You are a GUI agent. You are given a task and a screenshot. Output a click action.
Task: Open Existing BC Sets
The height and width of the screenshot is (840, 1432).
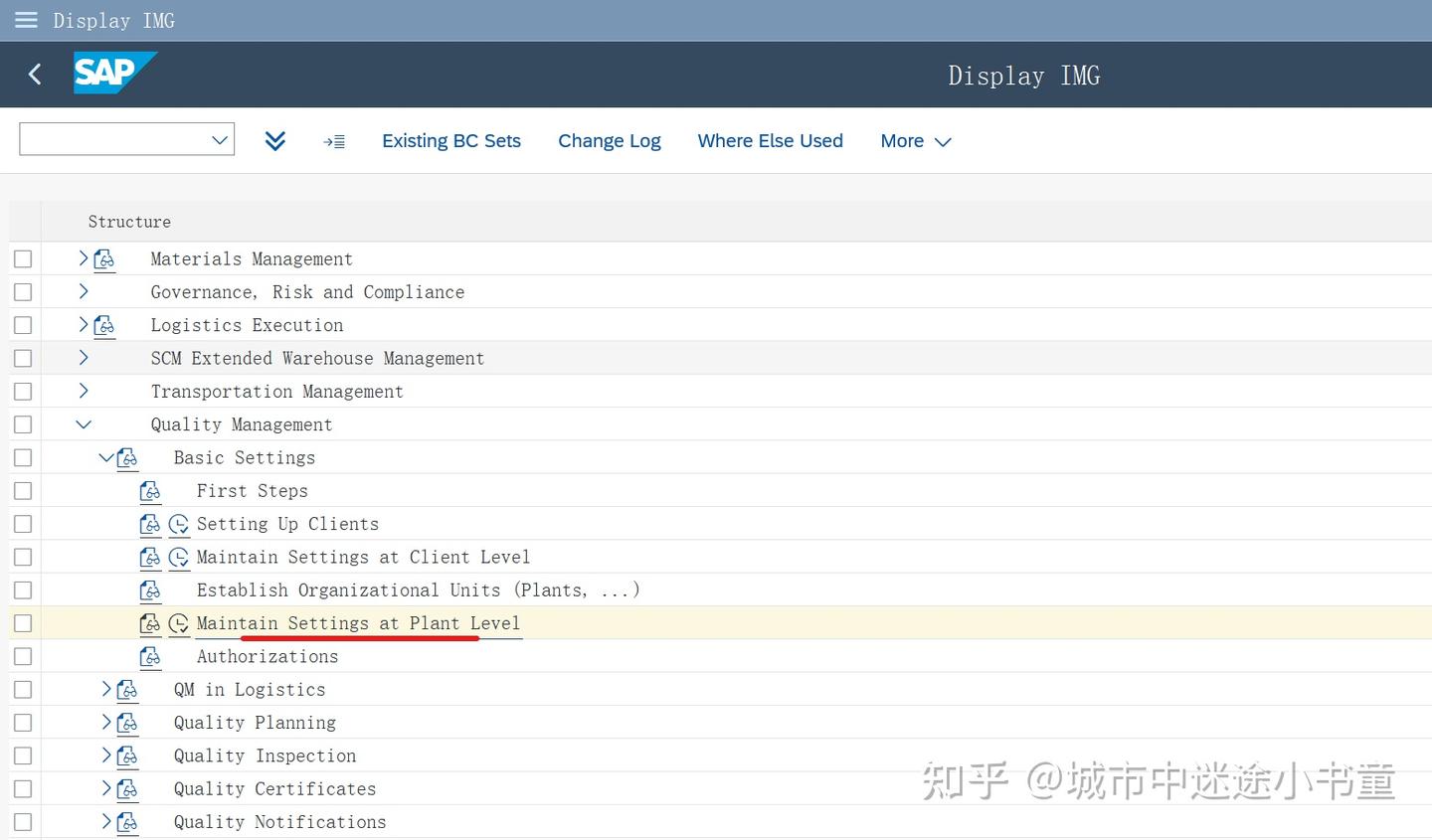click(x=451, y=141)
